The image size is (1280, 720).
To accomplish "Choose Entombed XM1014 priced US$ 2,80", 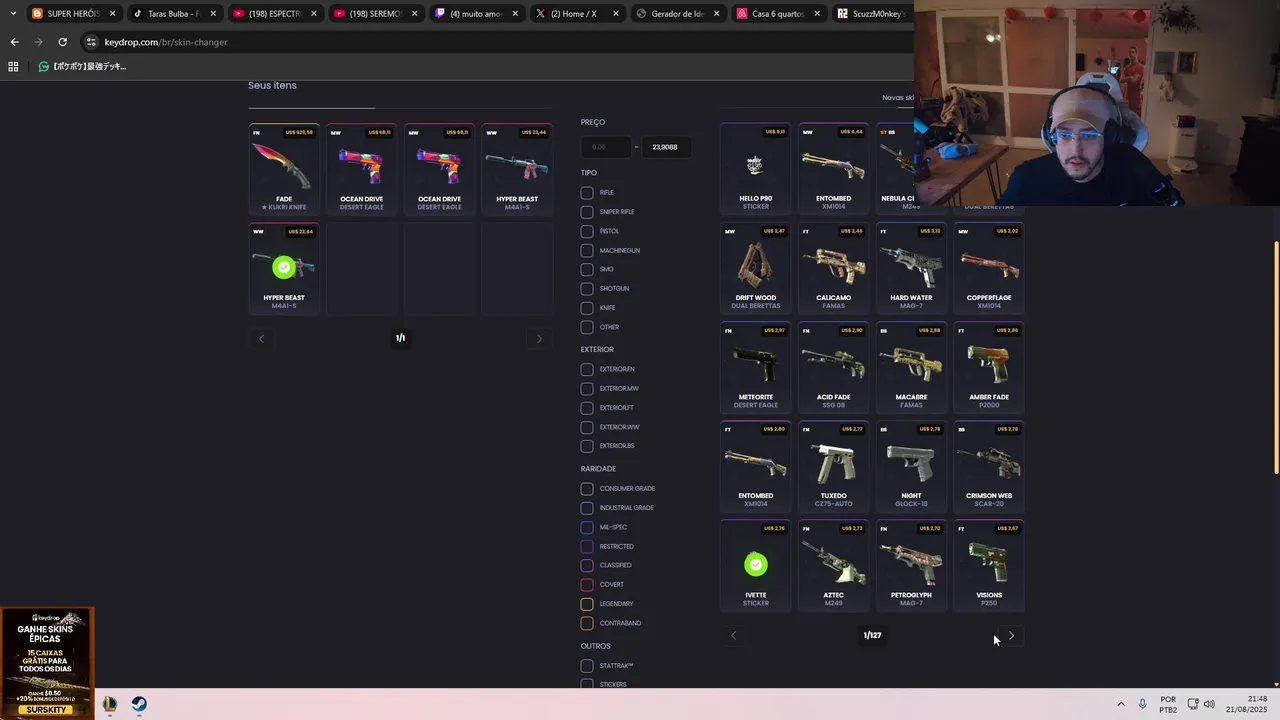I will [x=755, y=466].
